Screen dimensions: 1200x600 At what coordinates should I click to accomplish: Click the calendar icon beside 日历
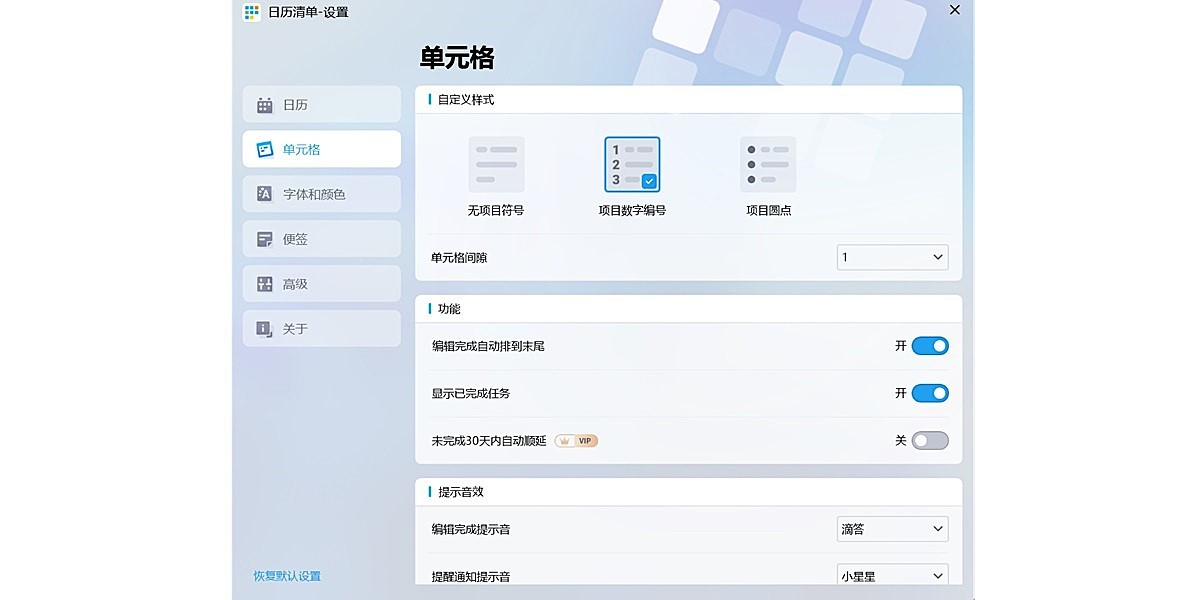[x=264, y=104]
